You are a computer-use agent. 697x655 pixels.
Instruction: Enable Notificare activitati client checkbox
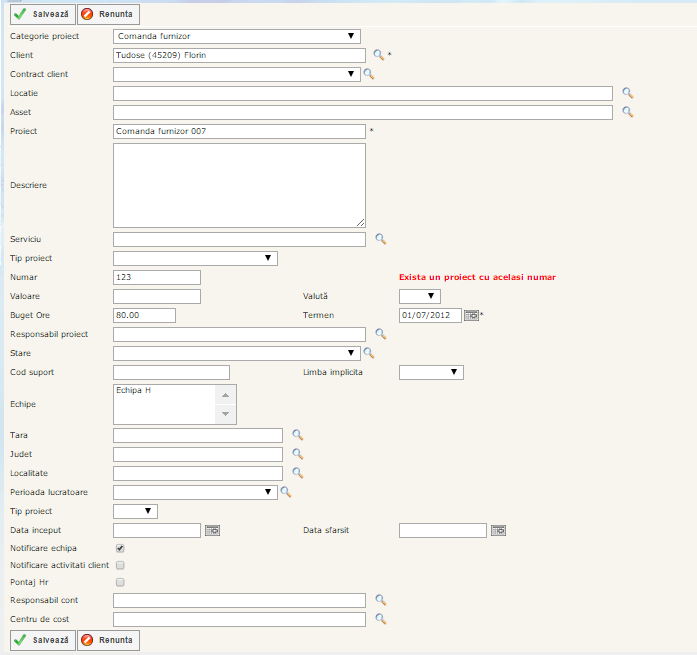pyautogui.click(x=120, y=566)
